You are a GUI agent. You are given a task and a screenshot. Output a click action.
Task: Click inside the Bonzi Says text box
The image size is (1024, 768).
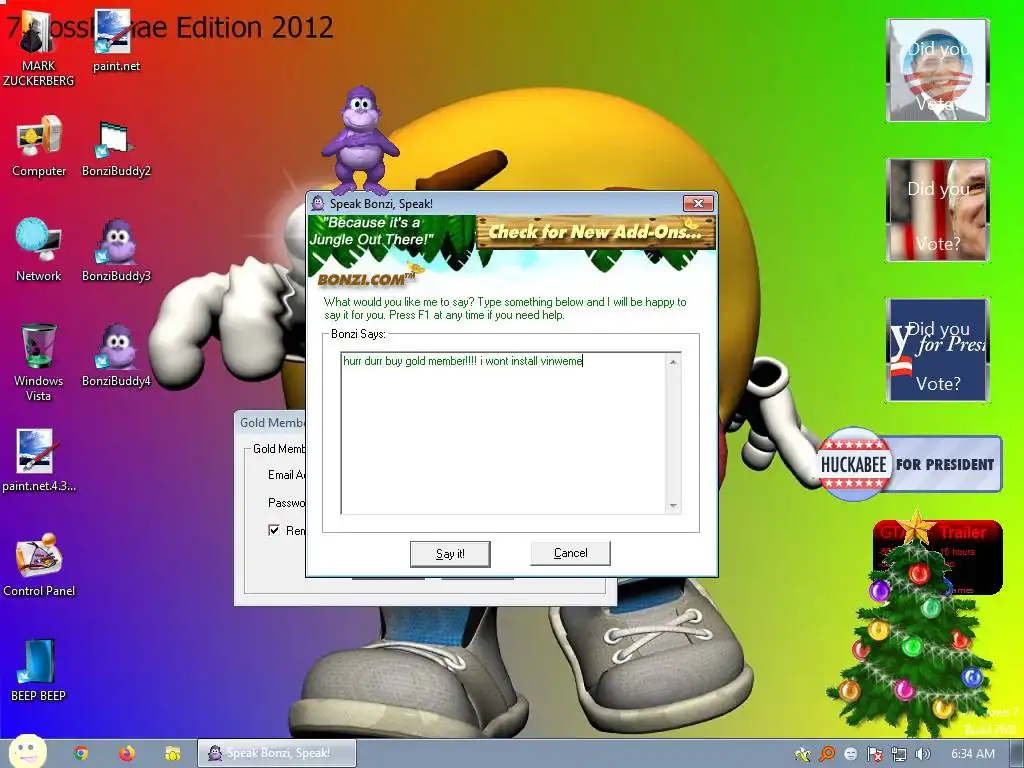tap(504, 434)
